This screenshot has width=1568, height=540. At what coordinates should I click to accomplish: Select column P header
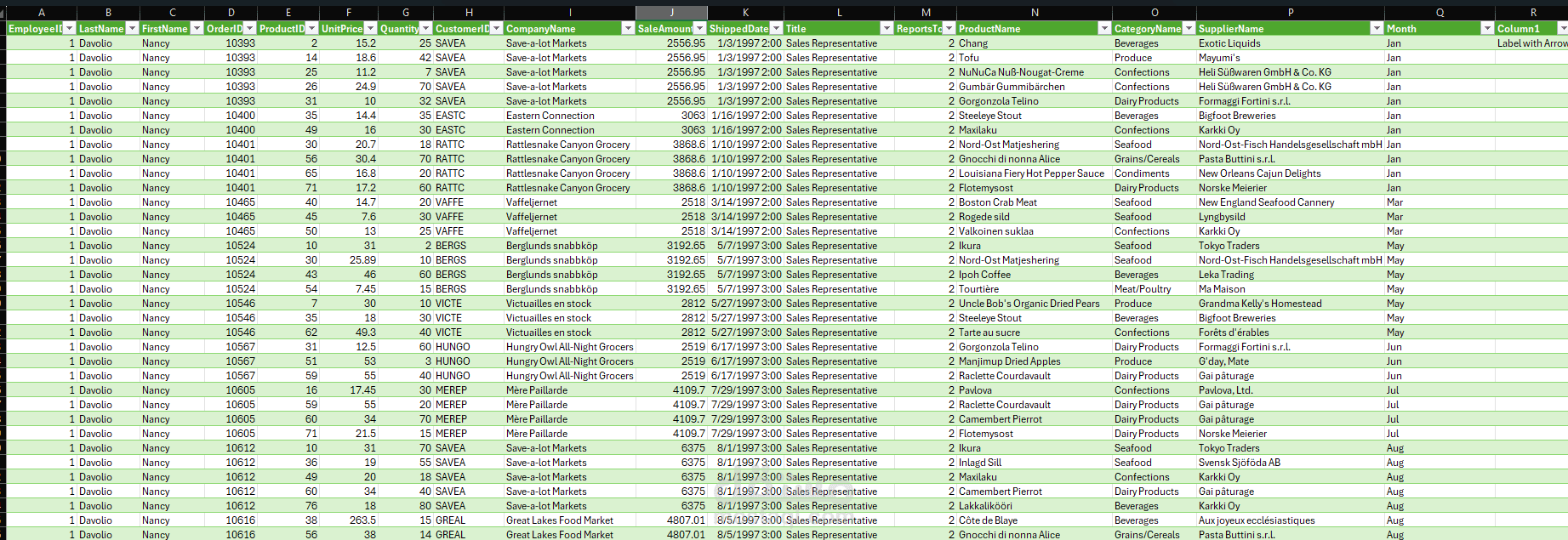tap(1291, 13)
